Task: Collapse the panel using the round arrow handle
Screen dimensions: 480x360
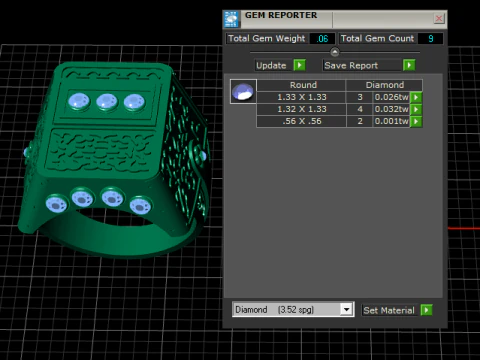Action: tap(335, 52)
